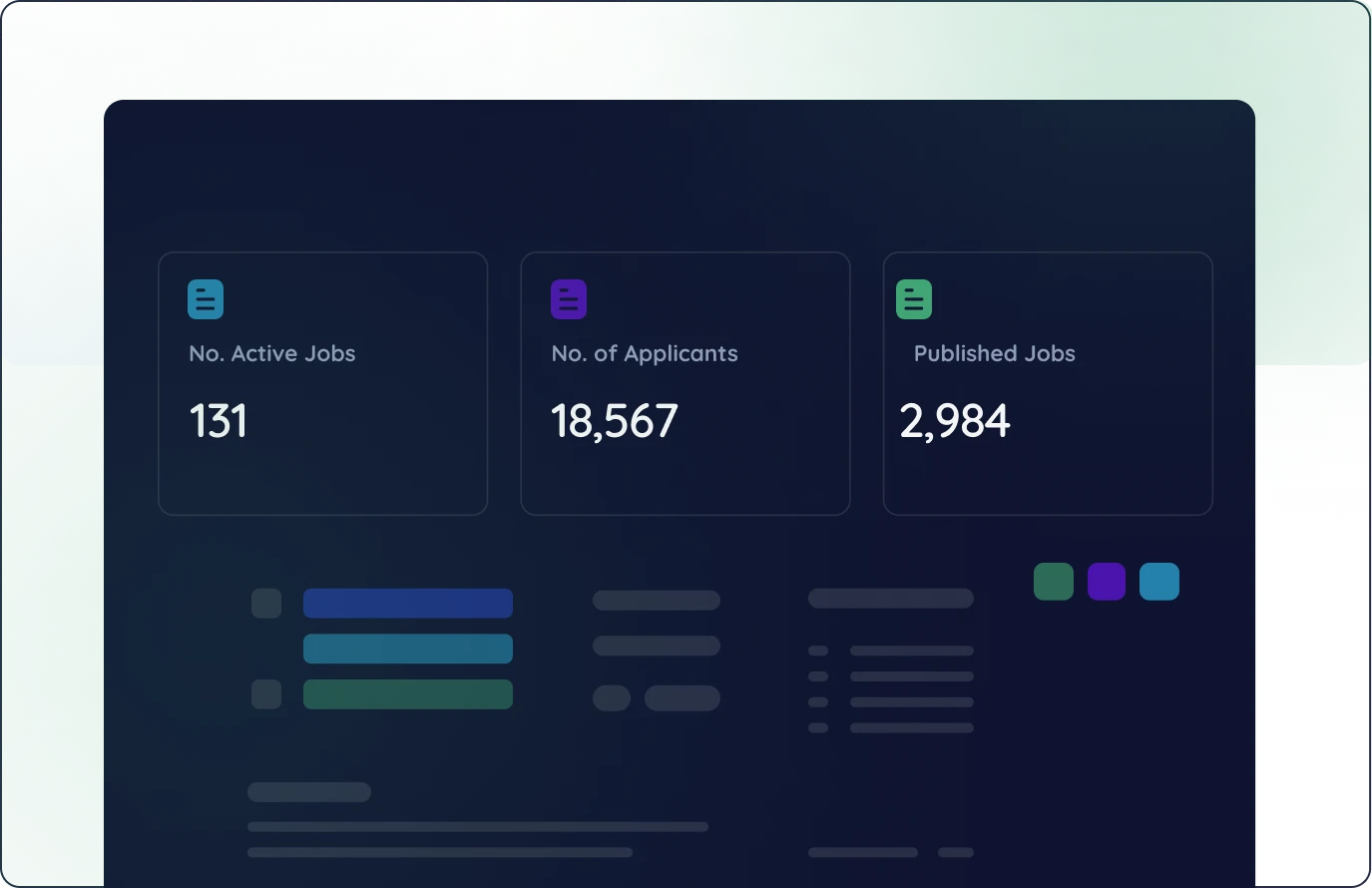
Task: Toggle the gray checkbox beside the green bar
Action: point(266,694)
